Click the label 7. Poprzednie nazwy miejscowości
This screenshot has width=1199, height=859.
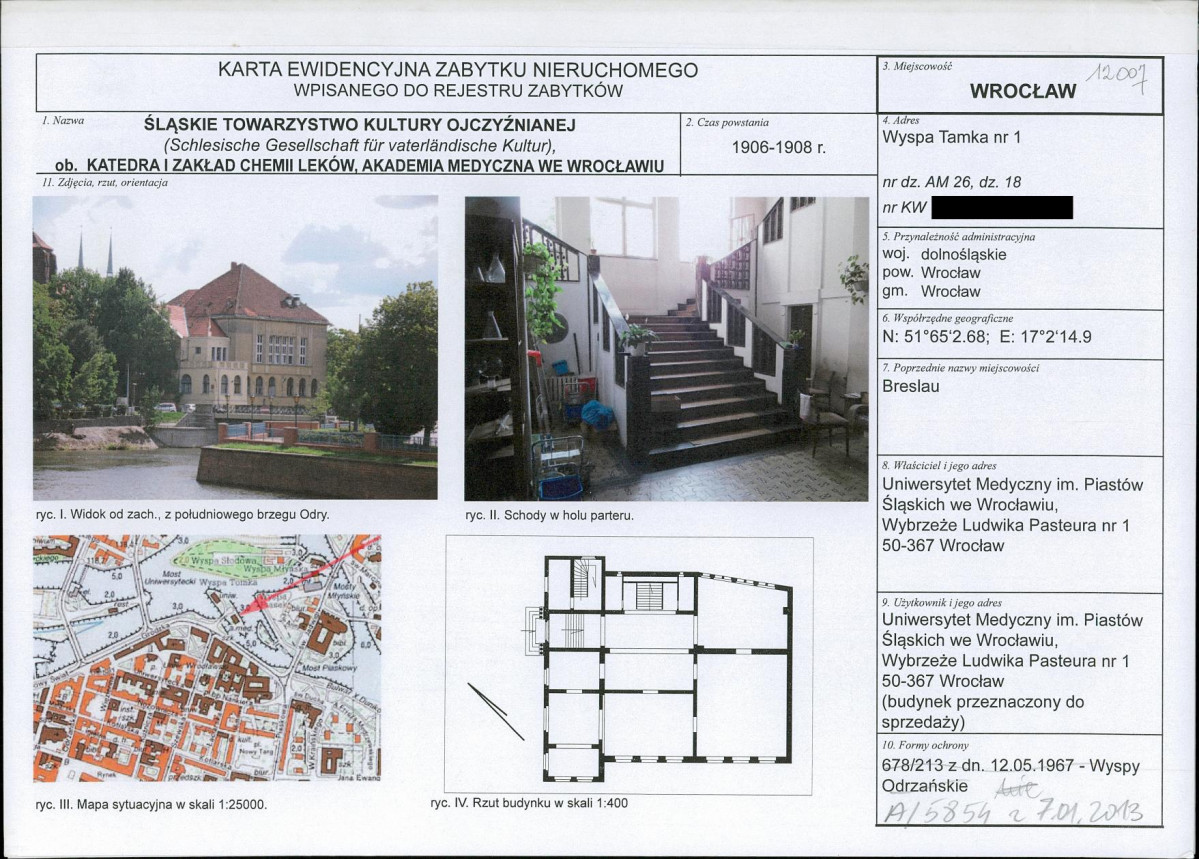tap(960, 368)
